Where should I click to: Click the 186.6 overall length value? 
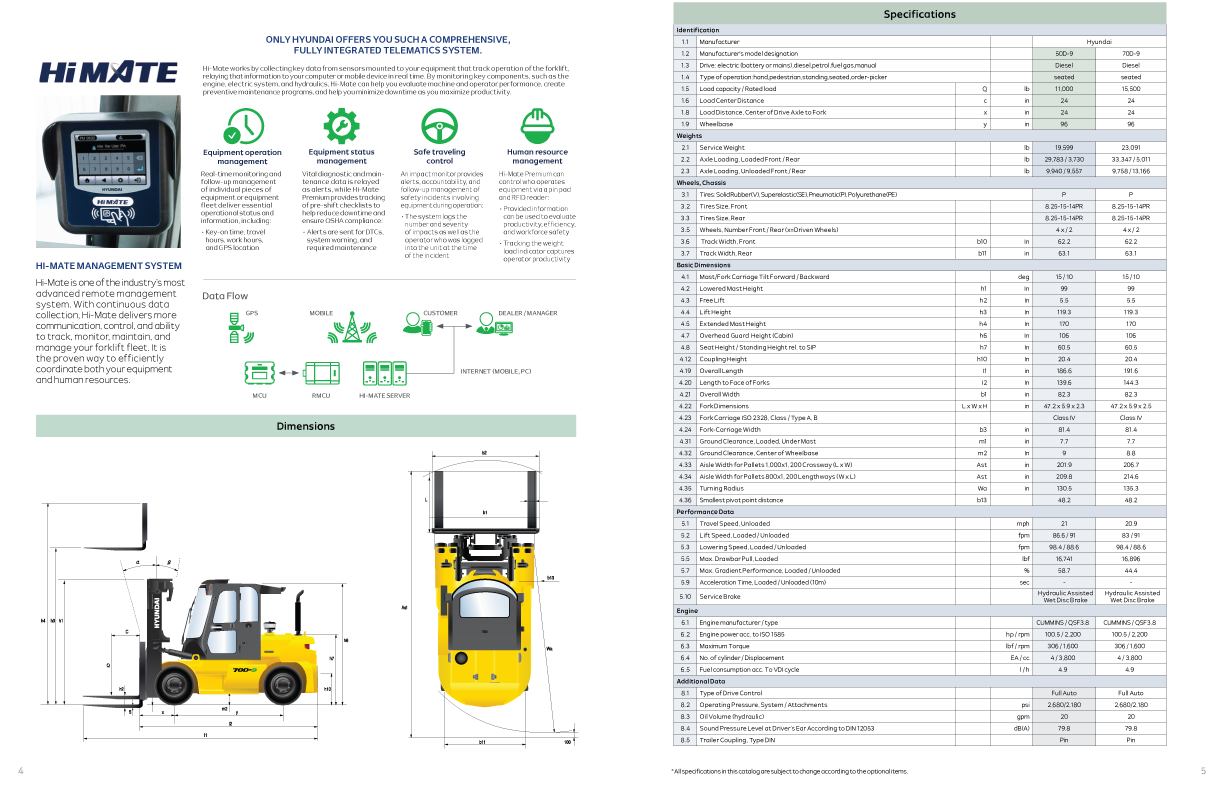[1064, 370]
